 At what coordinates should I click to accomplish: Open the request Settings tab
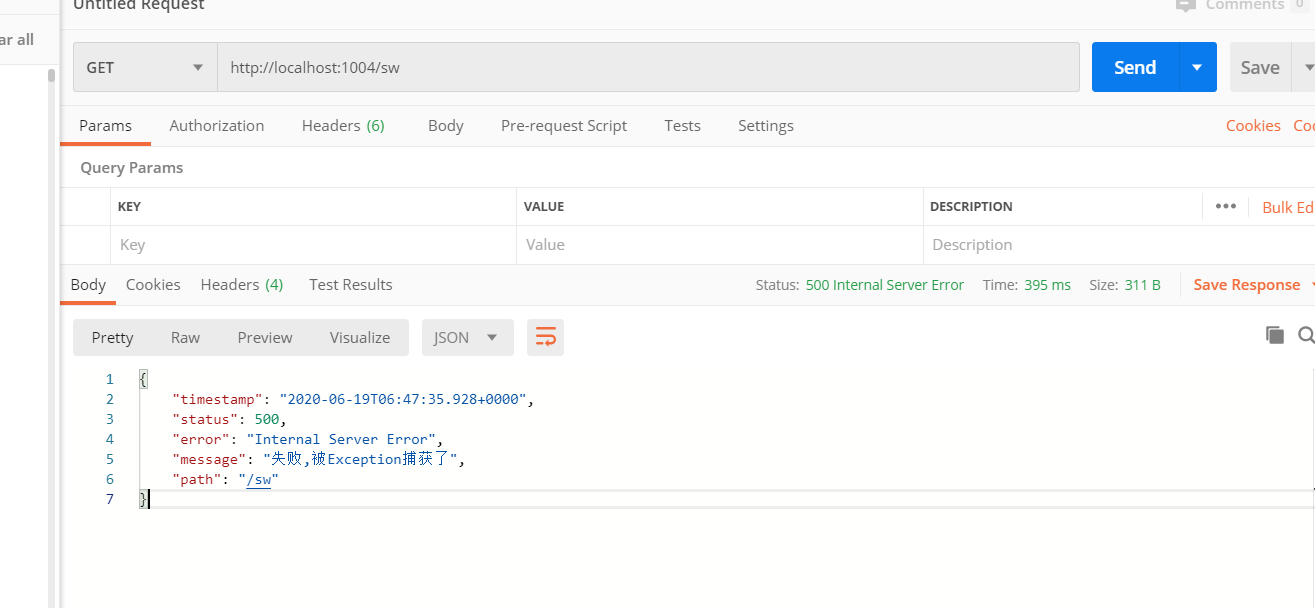[766, 126]
